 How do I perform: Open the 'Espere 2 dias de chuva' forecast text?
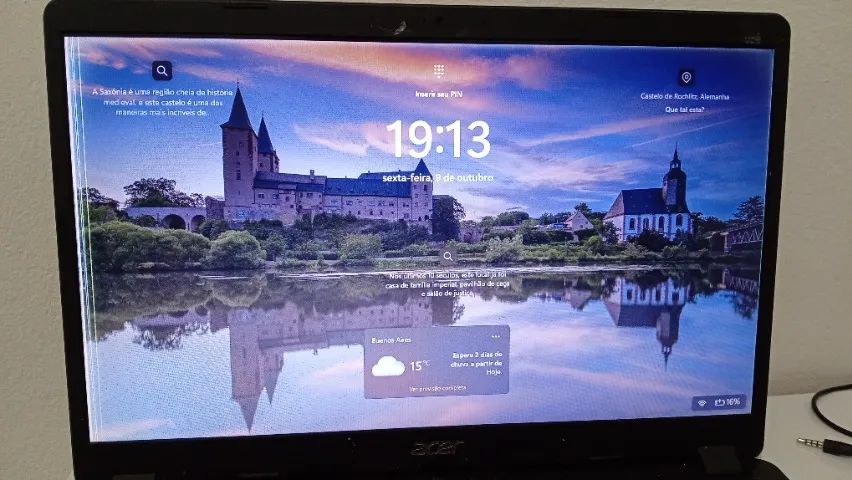477,363
